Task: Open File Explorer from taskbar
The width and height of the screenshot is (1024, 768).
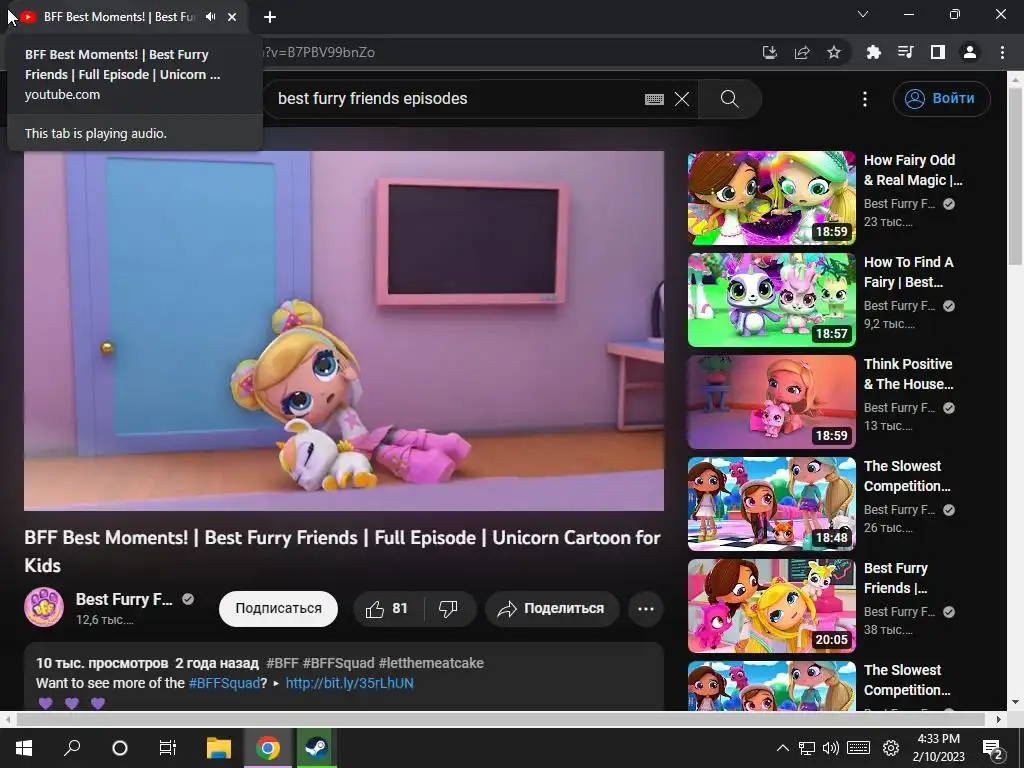Action: [219, 748]
